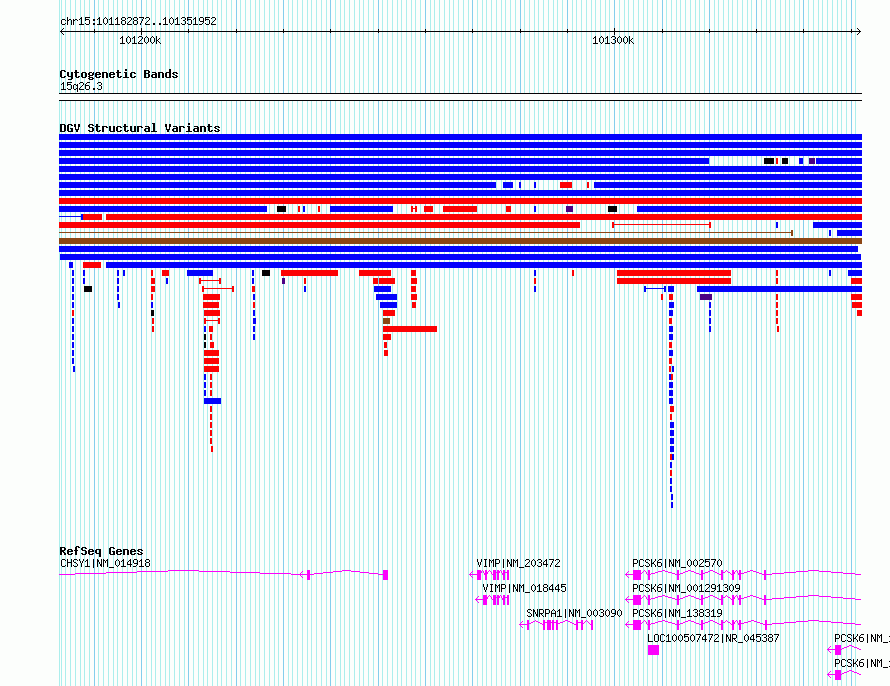
Task: Click the 15q26.3 band label
Action: click(81, 86)
